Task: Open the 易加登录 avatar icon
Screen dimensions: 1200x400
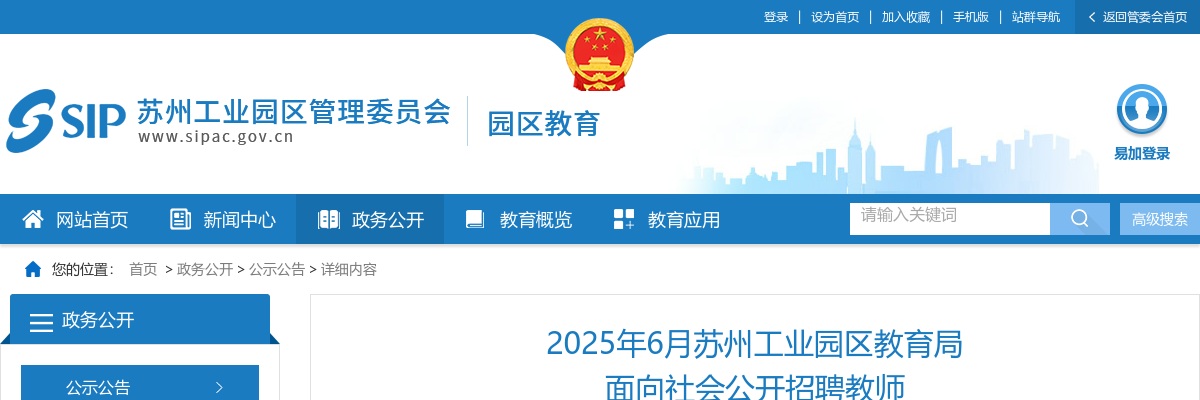Action: click(1142, 110)
